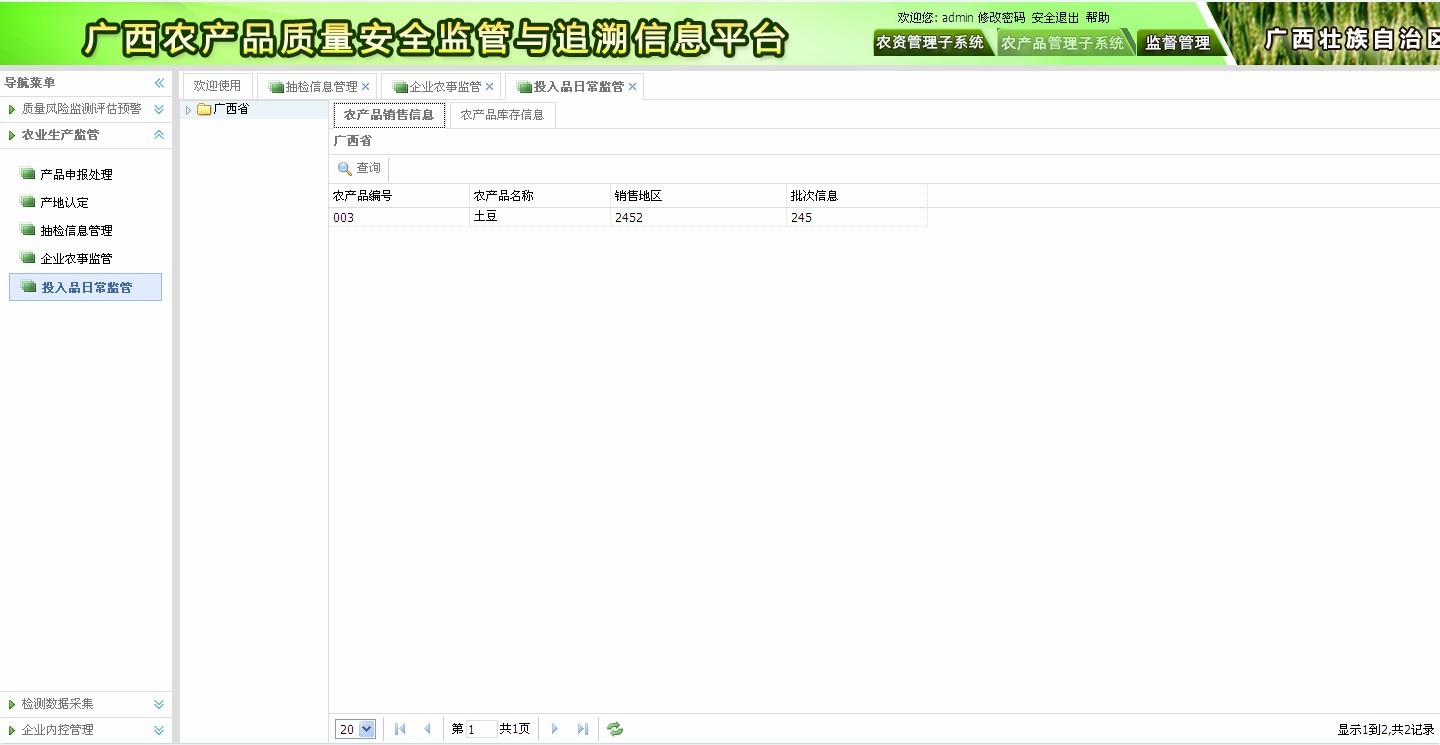Open the page size dropdown showing 20
Screen dimensions: 1440x745
coord(355,729)
